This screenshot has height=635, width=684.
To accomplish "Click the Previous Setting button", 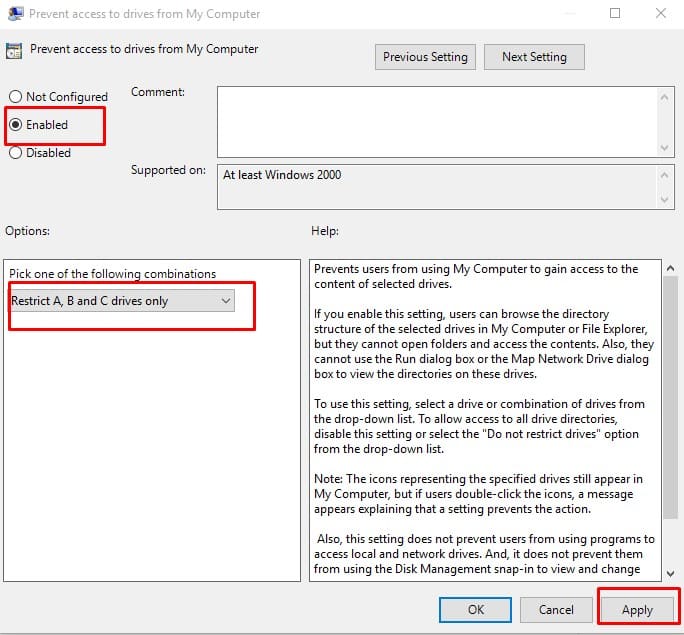I will point(425,57).
